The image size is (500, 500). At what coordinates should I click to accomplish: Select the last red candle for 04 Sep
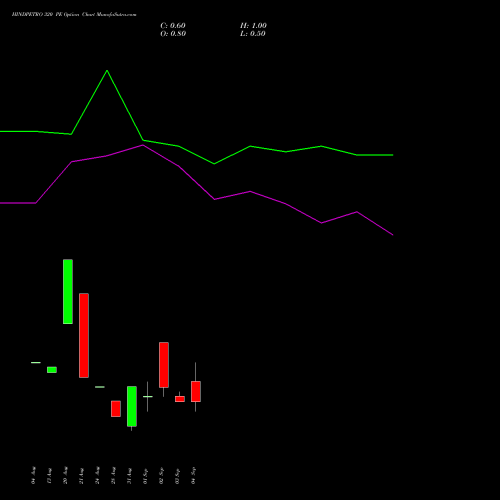coord(196,391)
